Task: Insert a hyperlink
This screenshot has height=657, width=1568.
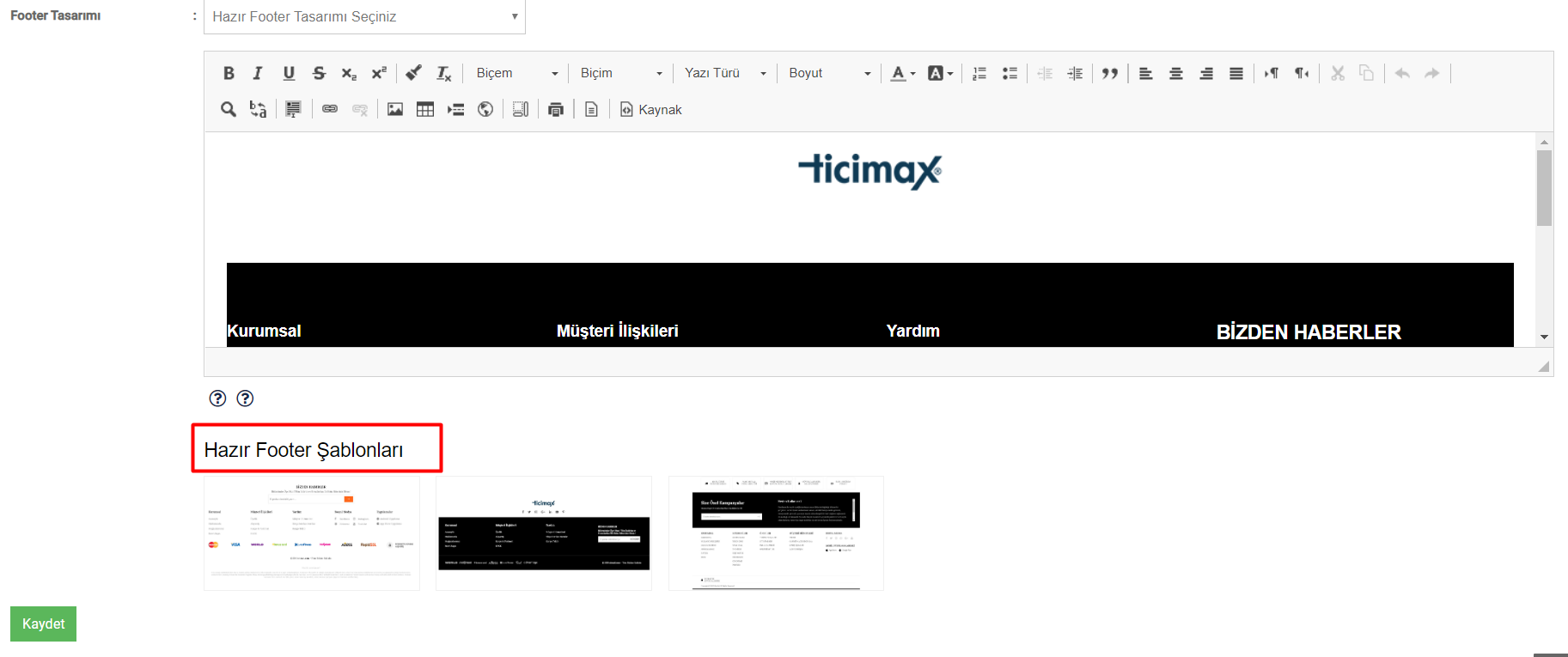Action: pyautogui.click(x=330, y=109)
